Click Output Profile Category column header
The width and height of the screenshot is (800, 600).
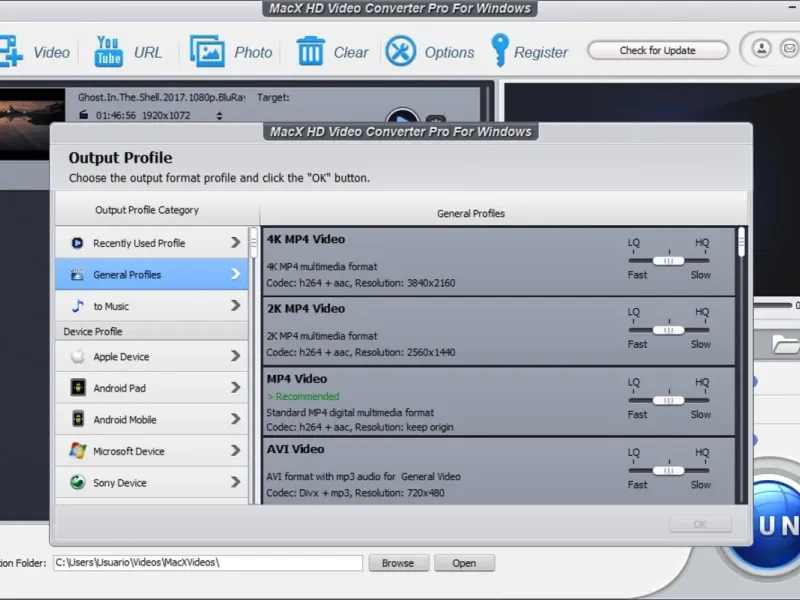pyautogui.click(x=147, y=210)
